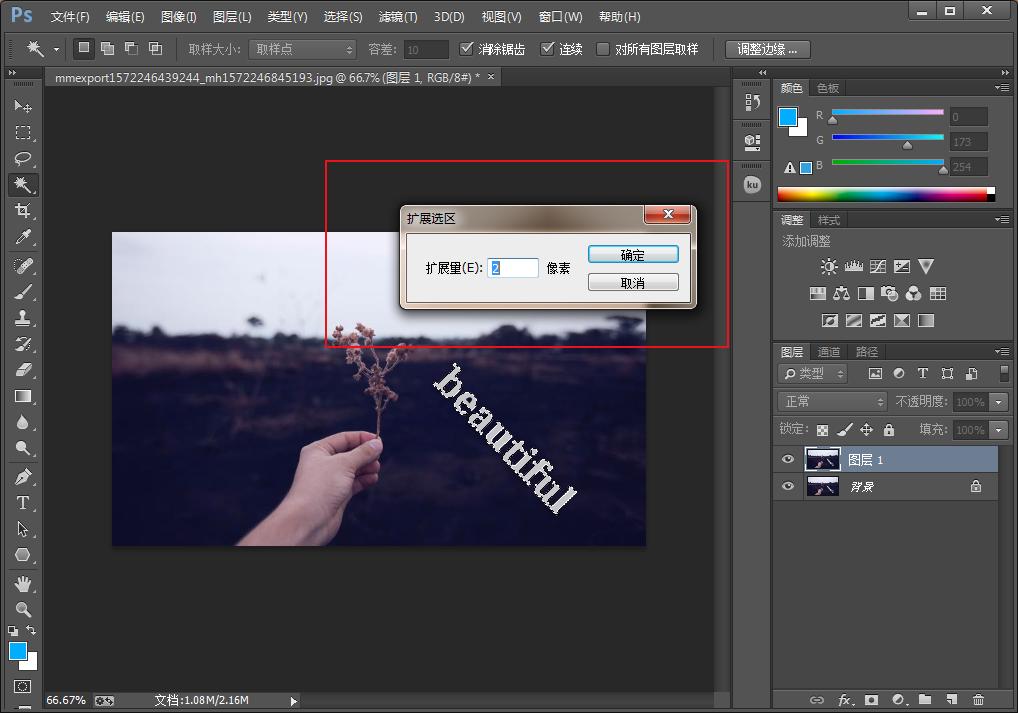Open the 滤镜(T) menu
This screenshot has width=1018, height=713.
398,17
